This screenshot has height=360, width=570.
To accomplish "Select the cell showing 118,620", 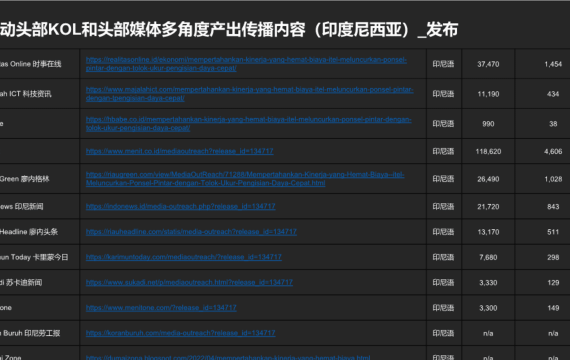I will tap(488, 151).
